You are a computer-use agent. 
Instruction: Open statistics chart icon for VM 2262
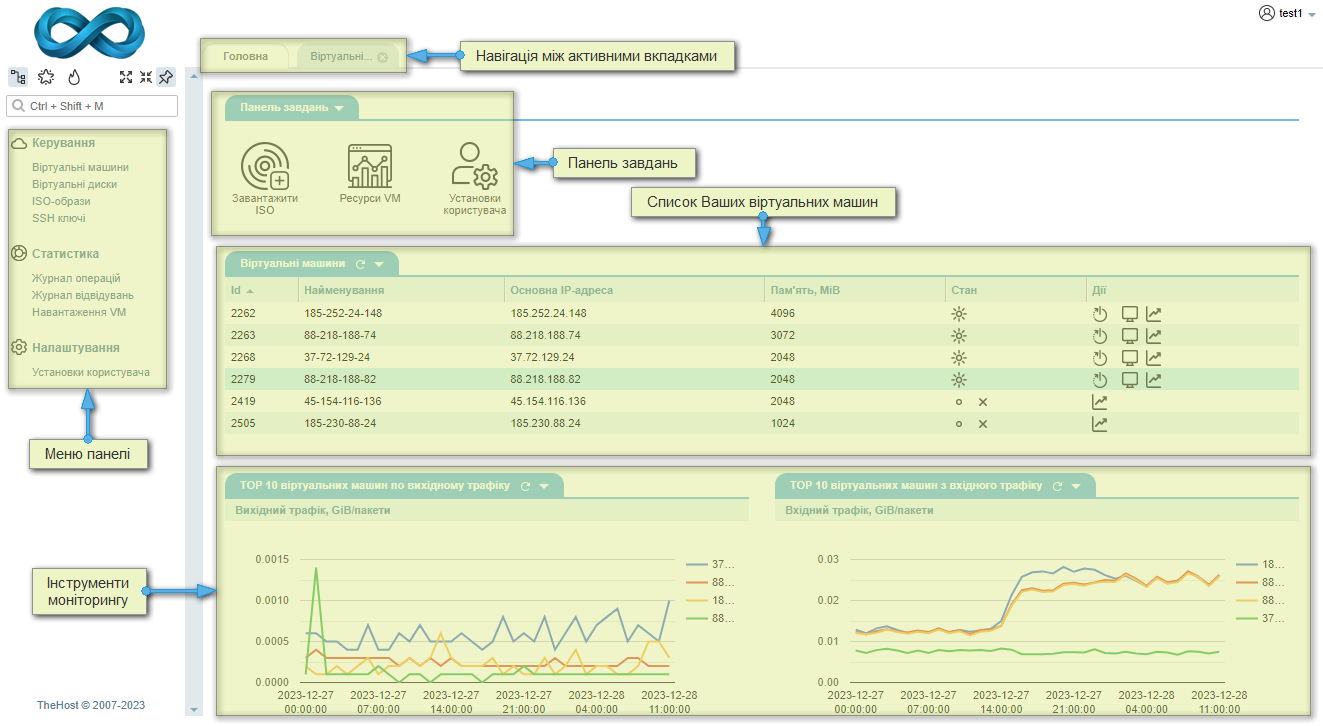tap(1154, 314)
